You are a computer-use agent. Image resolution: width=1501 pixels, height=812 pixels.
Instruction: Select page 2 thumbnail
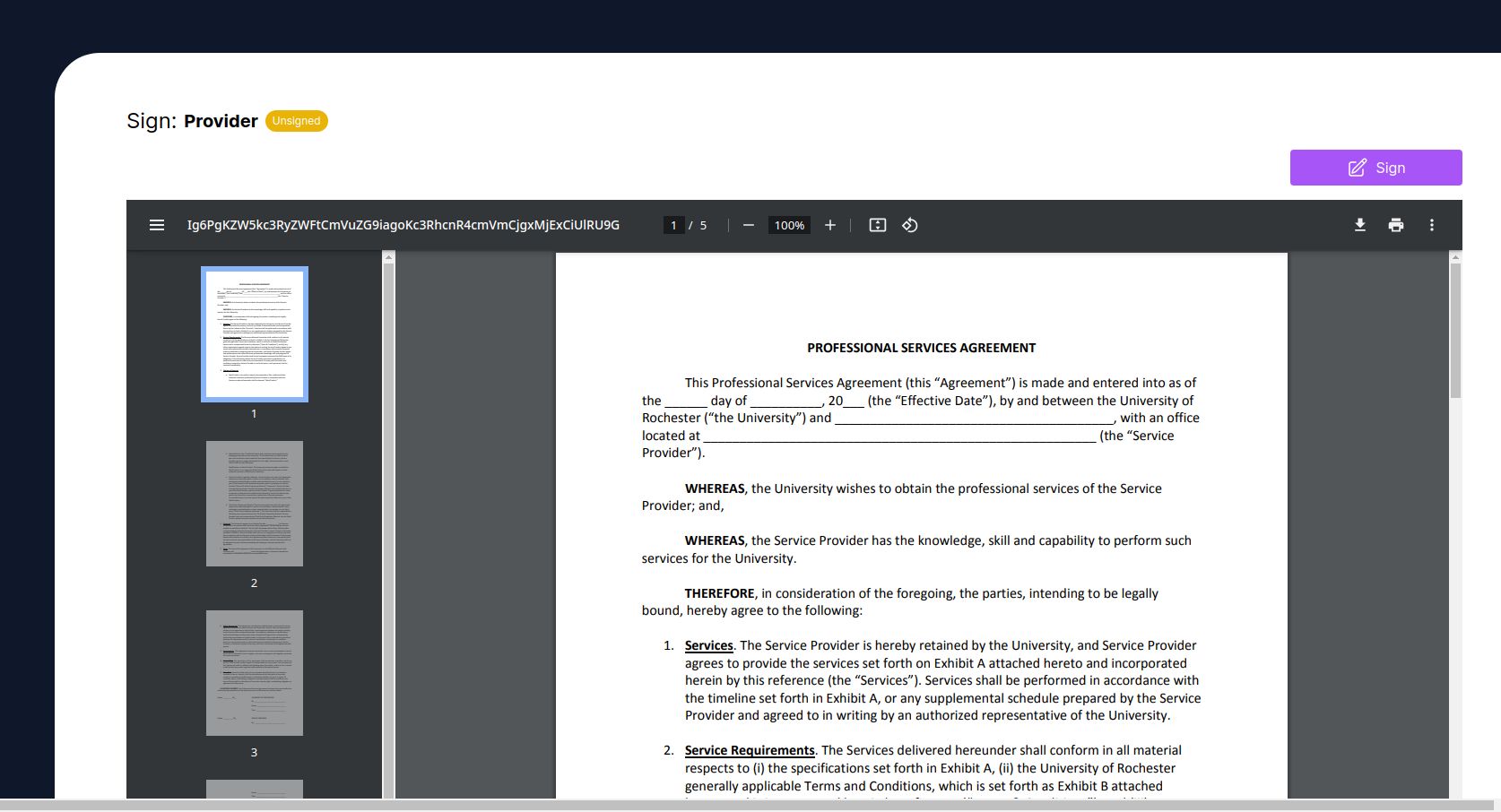pyautogui.click(x=255, y=504)
